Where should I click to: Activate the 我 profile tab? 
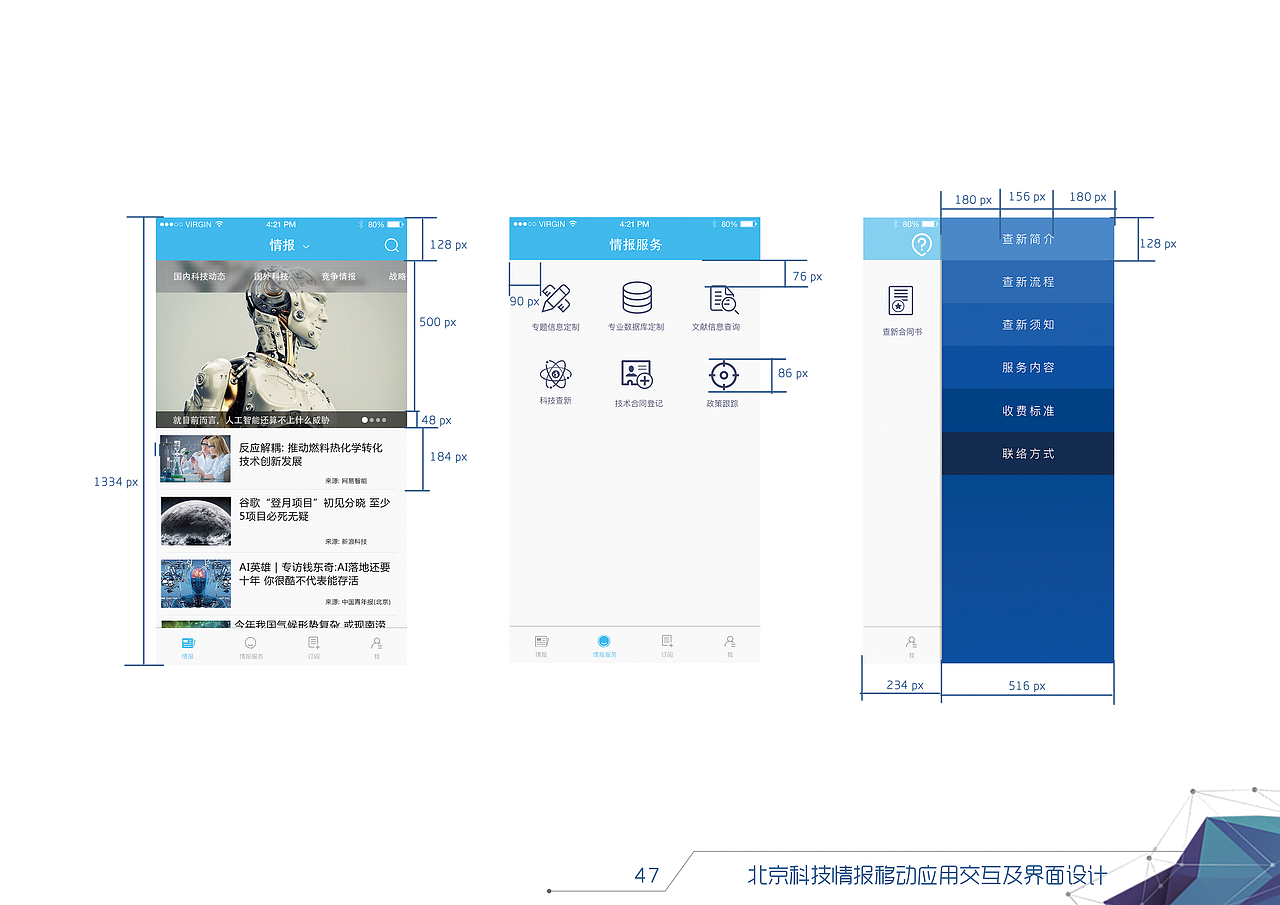pos(730,647)
